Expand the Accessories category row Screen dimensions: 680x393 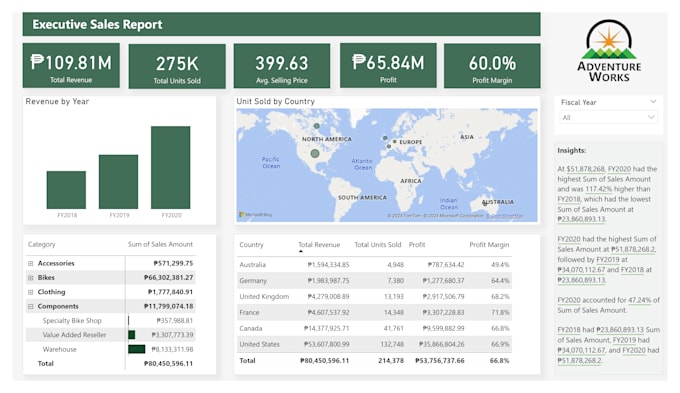[x=30, y=263]
